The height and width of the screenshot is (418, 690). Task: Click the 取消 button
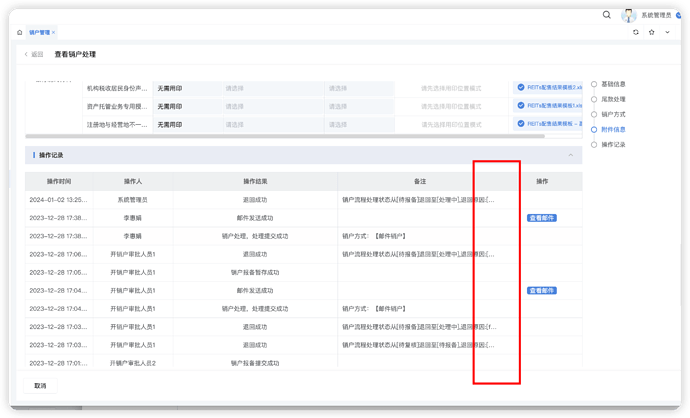(40, 386)
